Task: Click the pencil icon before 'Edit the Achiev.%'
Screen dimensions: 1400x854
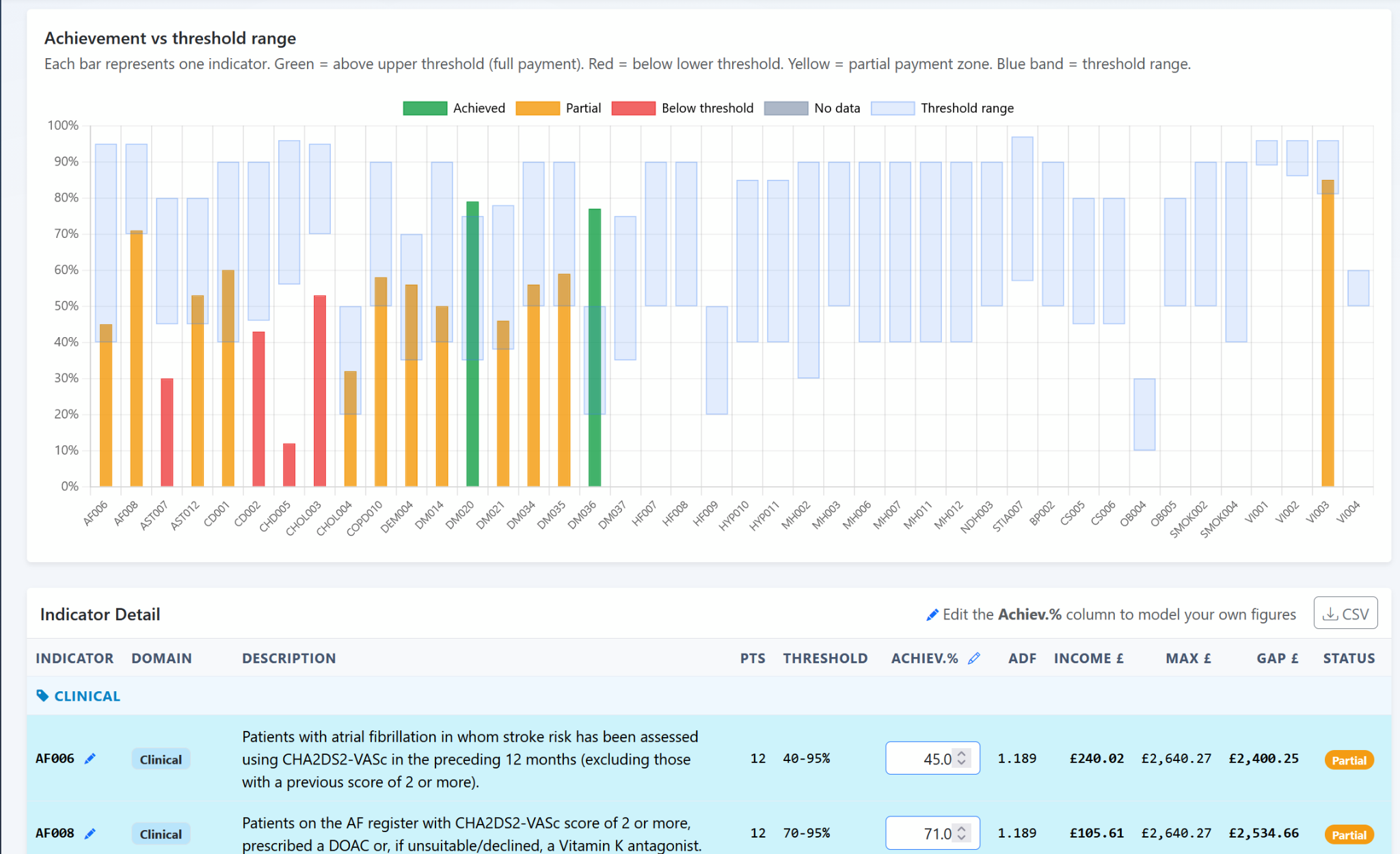Action: coord(932,615)
